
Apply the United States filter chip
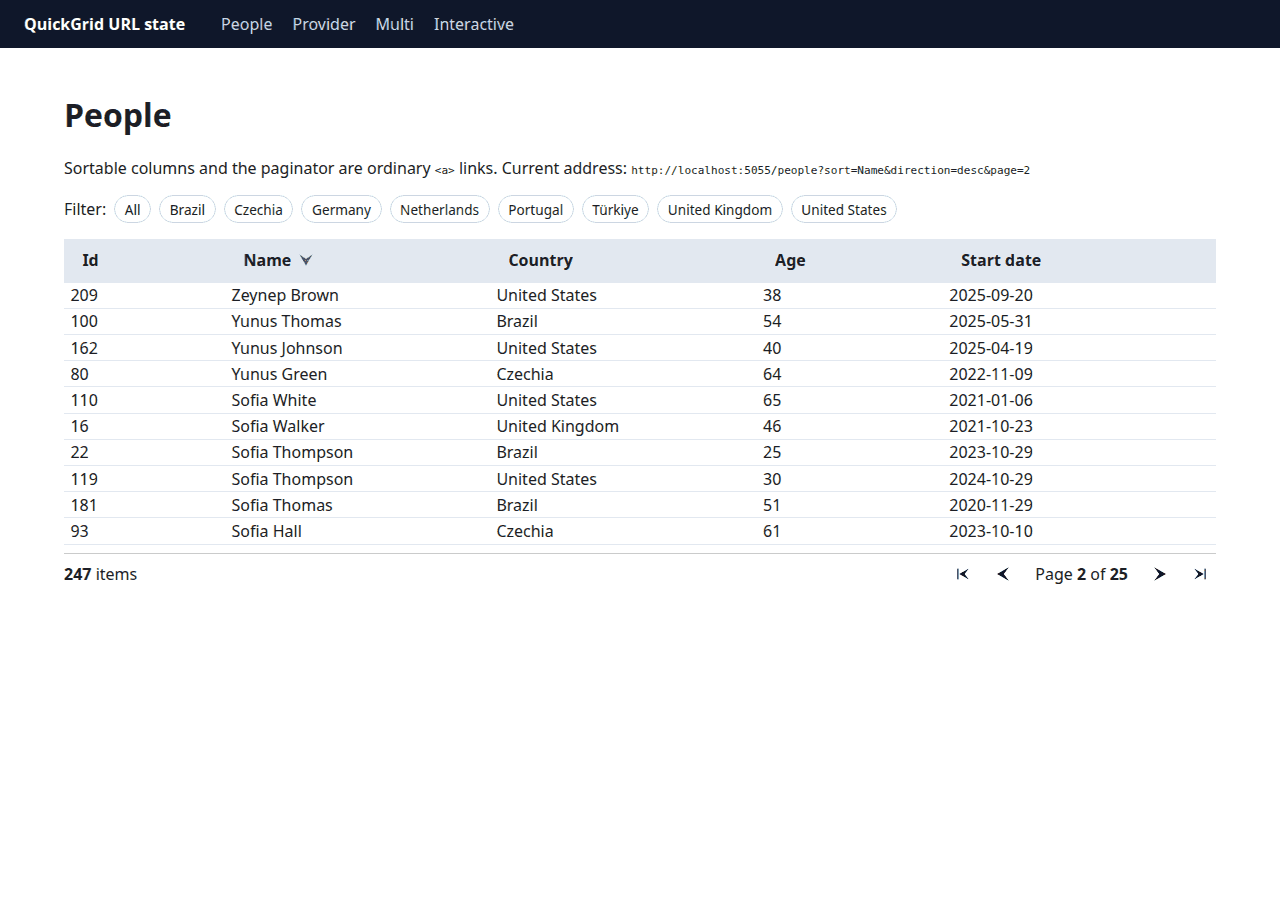pos(844,209)
